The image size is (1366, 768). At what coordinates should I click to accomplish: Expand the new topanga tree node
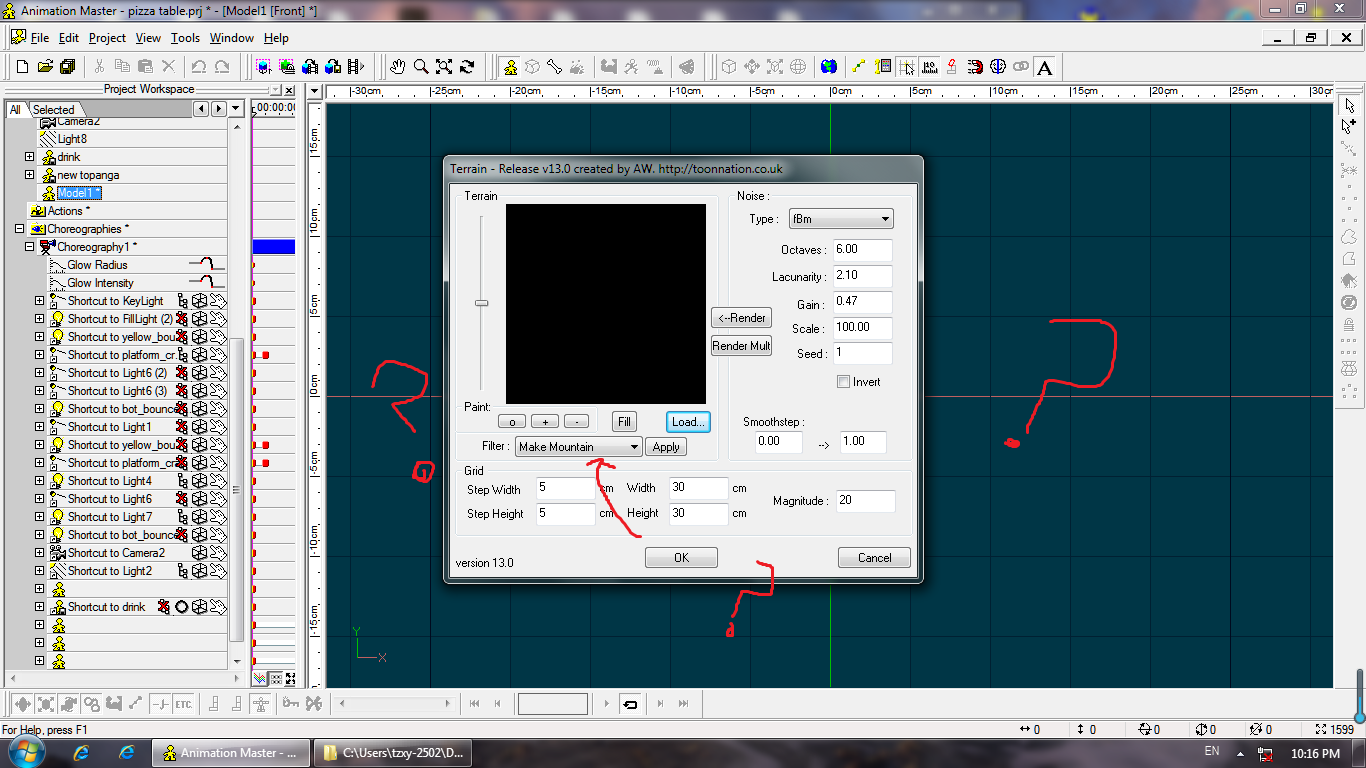29,175
